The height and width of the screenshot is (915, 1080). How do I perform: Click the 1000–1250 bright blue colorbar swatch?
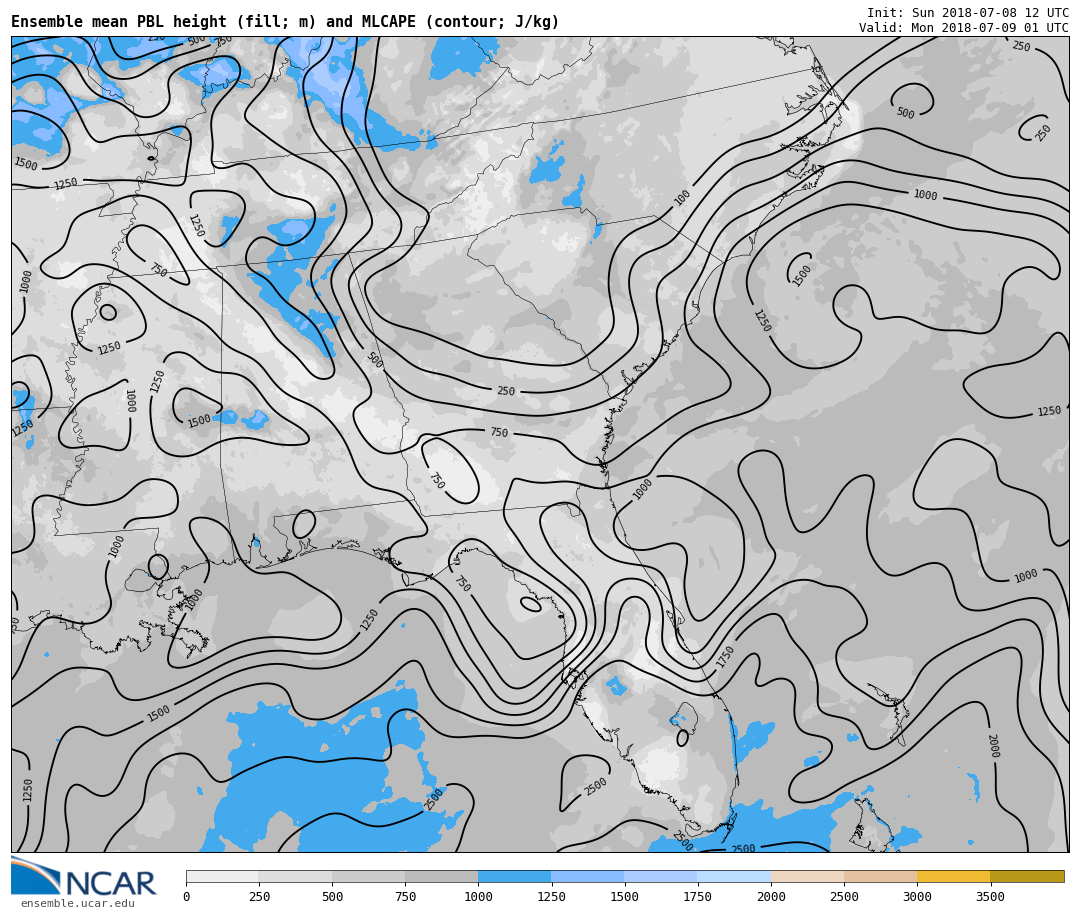514,876
